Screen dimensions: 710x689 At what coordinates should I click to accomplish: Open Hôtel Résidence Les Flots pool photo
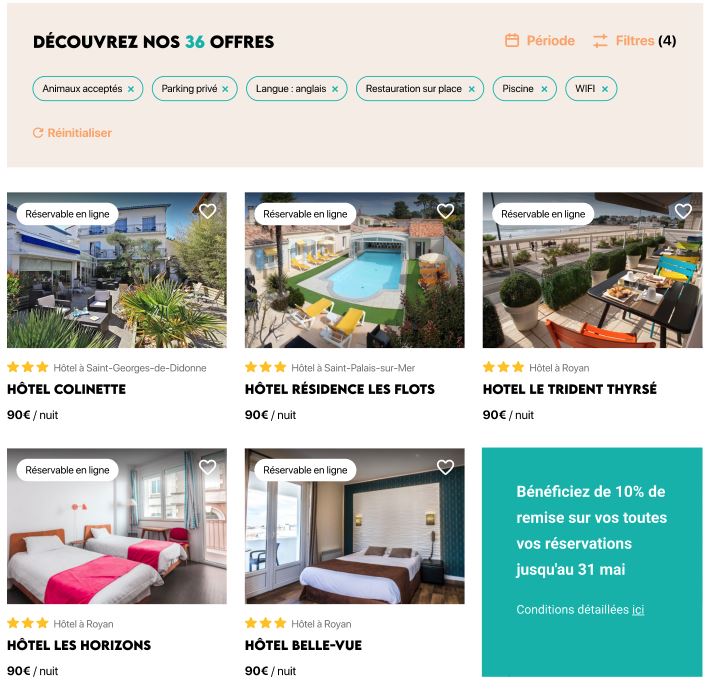tap(355, 270)
